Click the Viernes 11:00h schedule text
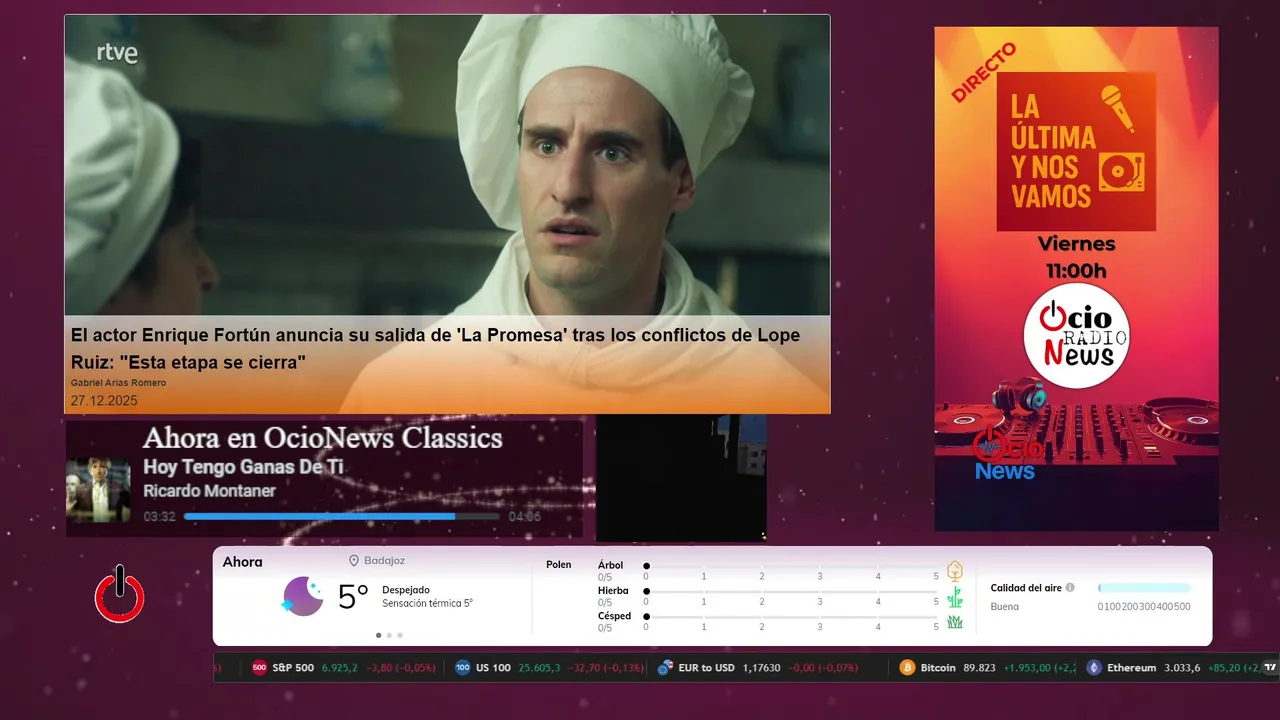1280x720 pixels. click(1076, 257)
